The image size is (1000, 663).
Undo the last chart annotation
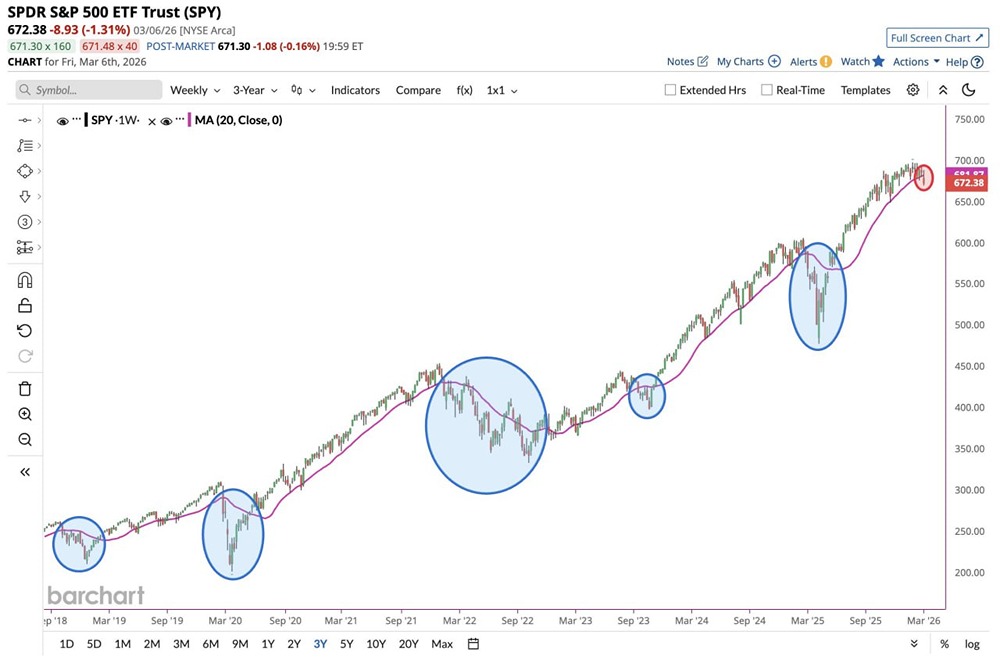point(23,330)
